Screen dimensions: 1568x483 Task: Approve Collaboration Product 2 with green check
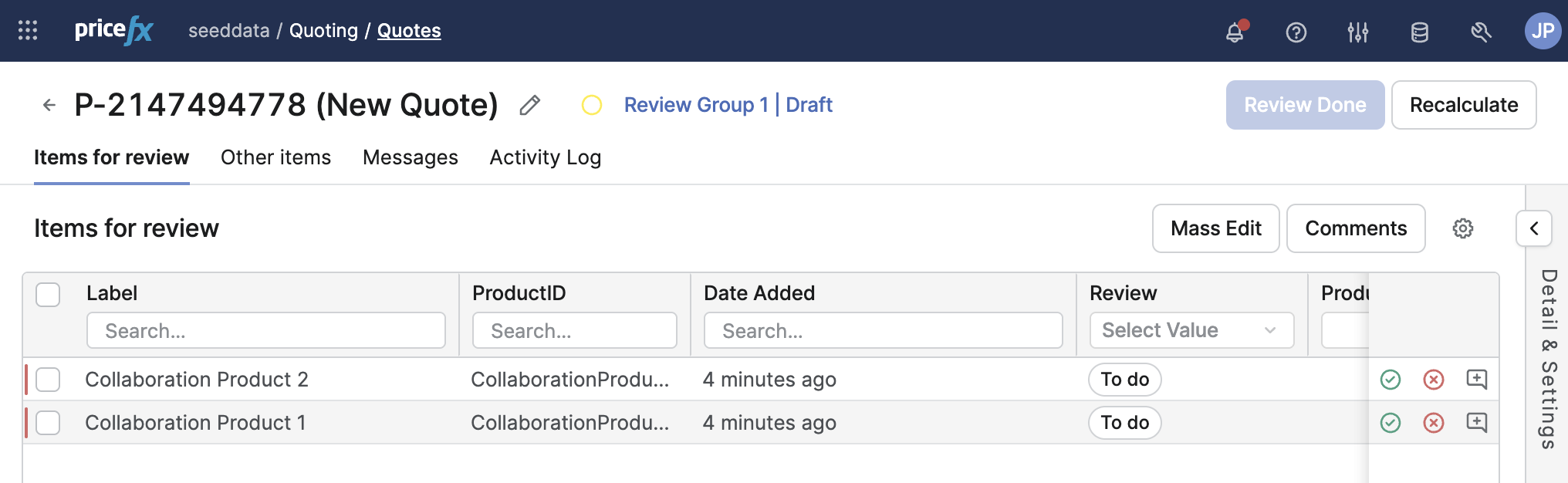[x=1391, y=380]
